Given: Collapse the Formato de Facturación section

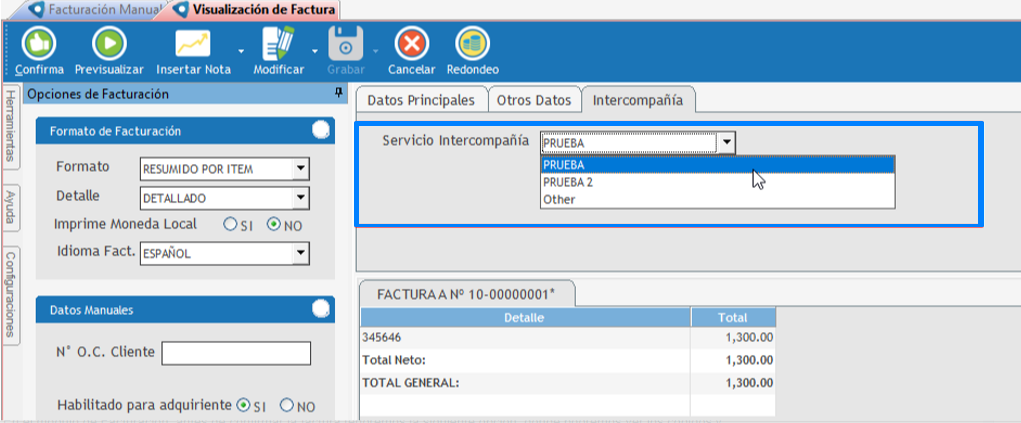Looking at the screenshot, I should click(320, 130).
